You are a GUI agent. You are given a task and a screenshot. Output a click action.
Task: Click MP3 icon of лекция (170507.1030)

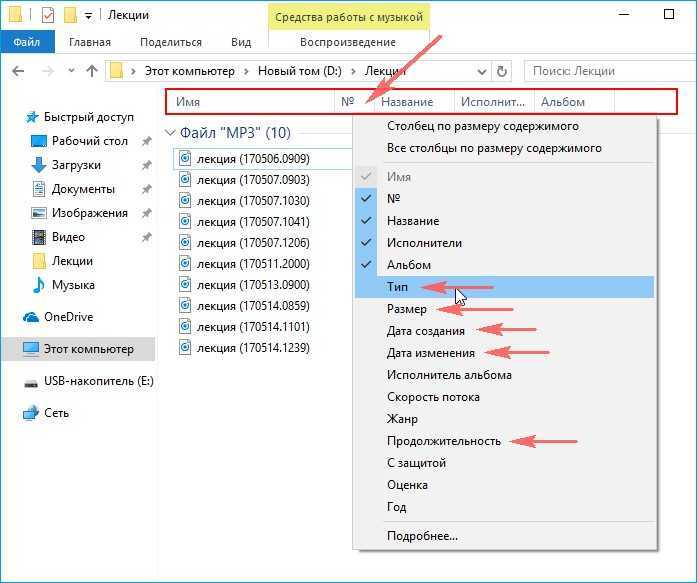click(x=184, y=200)
